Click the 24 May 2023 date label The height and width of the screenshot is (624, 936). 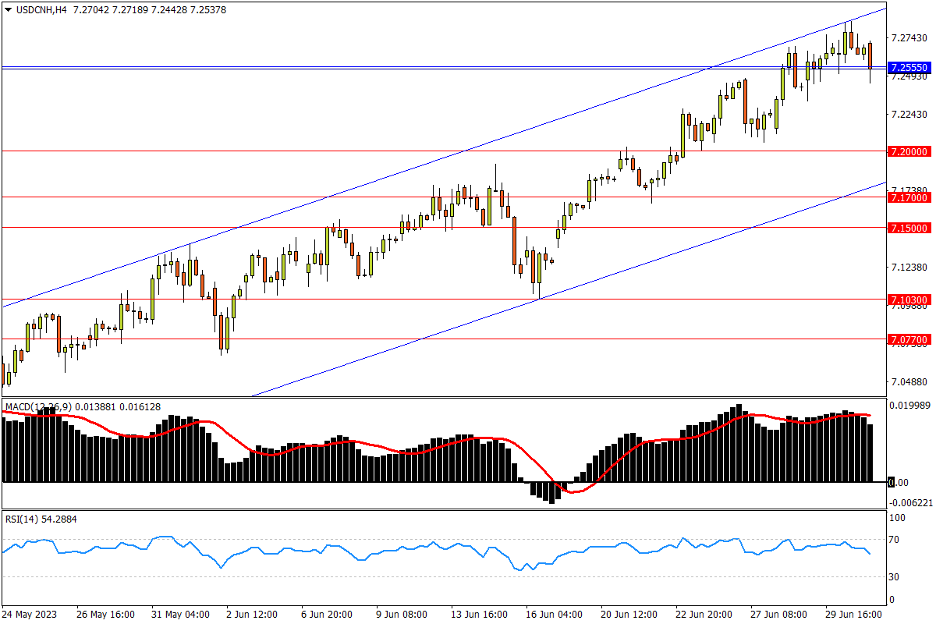[29, 613]
